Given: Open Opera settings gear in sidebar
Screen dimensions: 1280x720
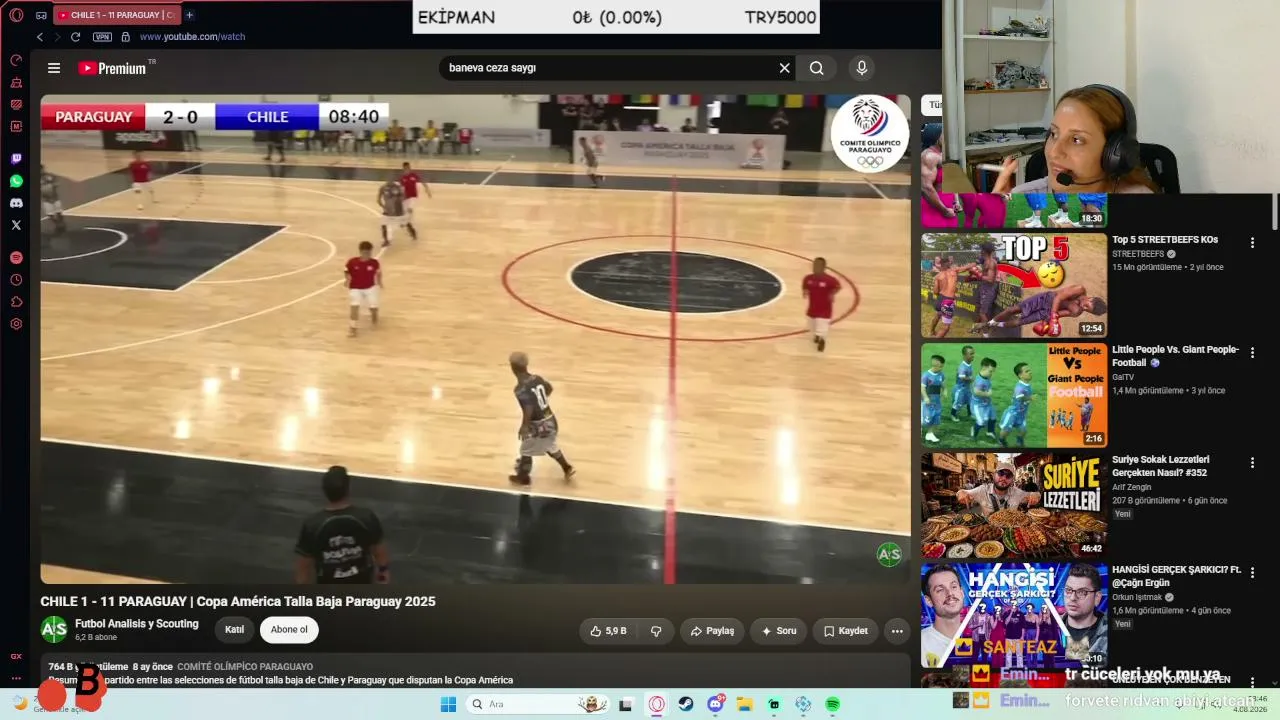Looking at the screenshot, I should (x=16, y=324).
